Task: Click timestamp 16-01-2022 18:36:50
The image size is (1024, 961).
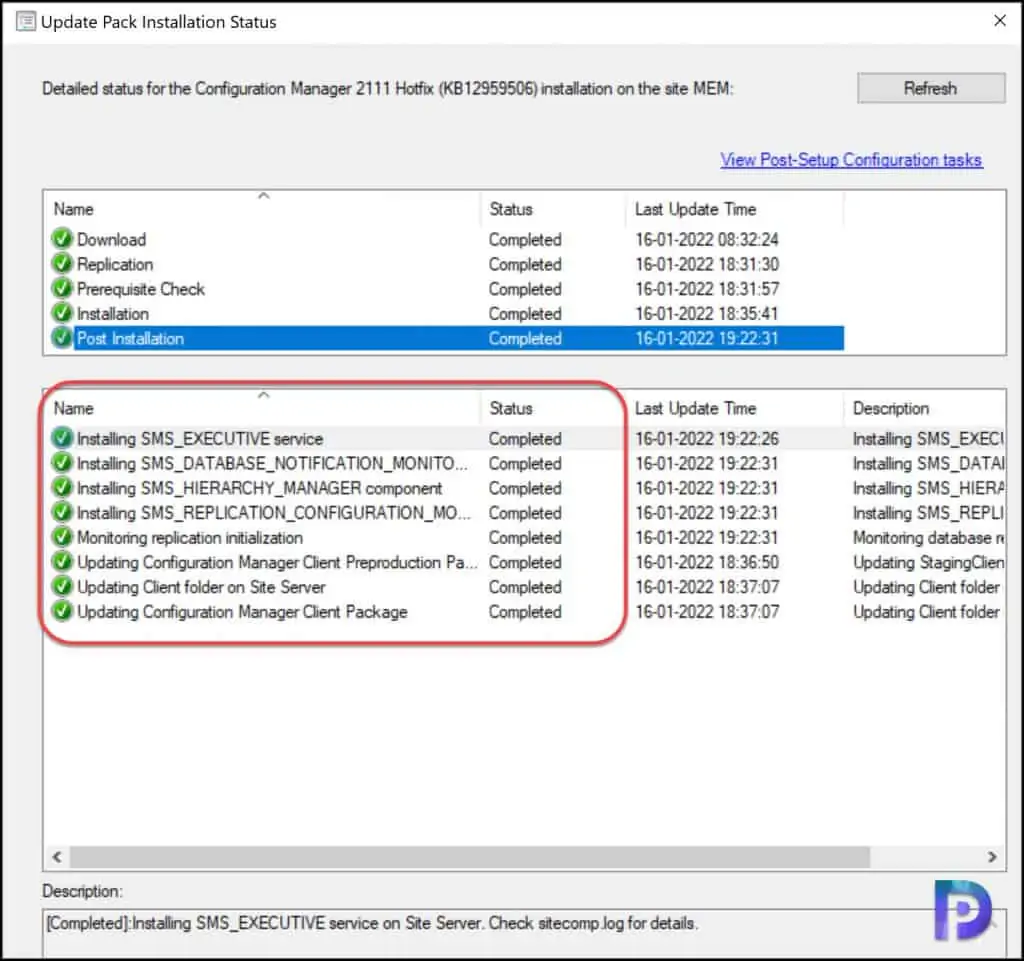Action: [x=707, y=563]
